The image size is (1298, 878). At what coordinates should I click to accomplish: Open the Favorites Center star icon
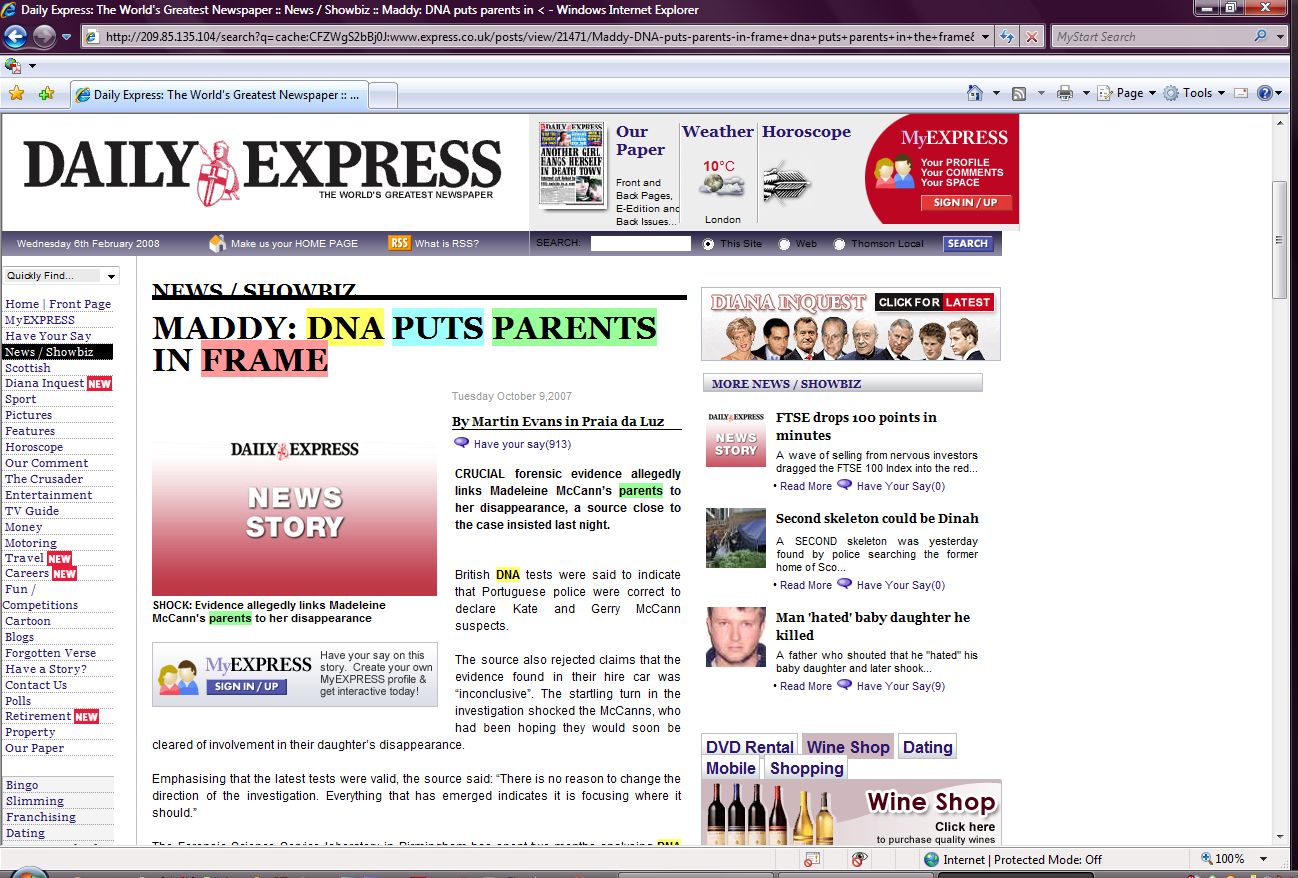coord(16,94)
